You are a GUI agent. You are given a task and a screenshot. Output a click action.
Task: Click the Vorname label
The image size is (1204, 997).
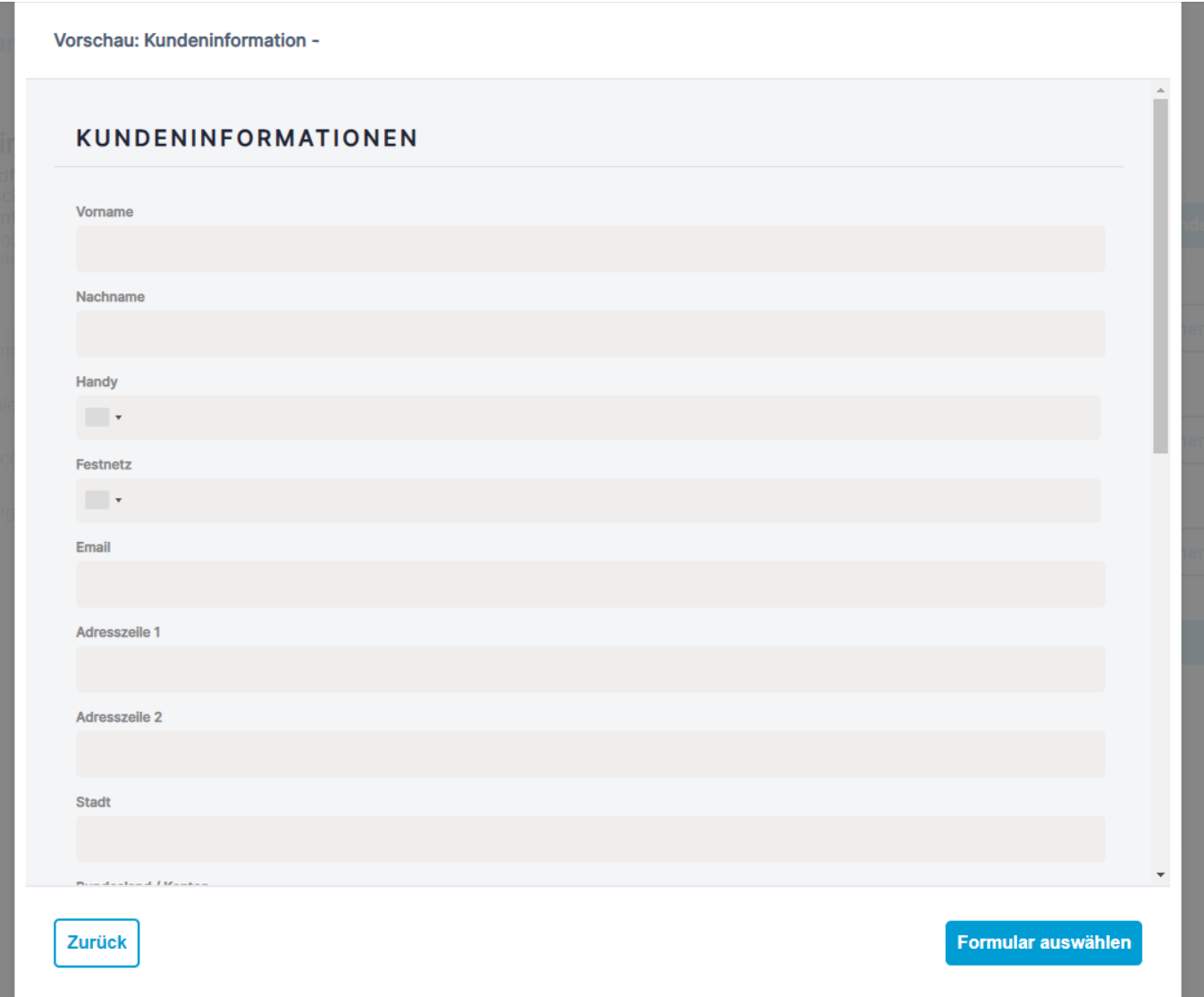105,212
